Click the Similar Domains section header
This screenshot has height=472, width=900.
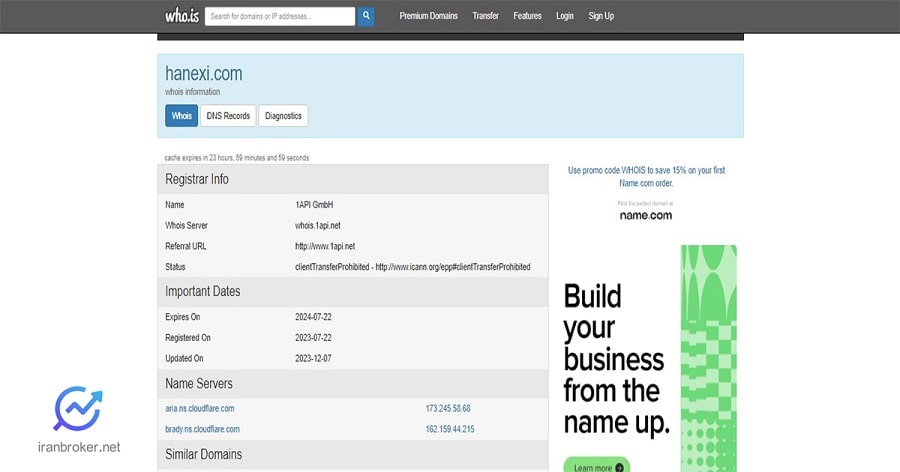353,455
